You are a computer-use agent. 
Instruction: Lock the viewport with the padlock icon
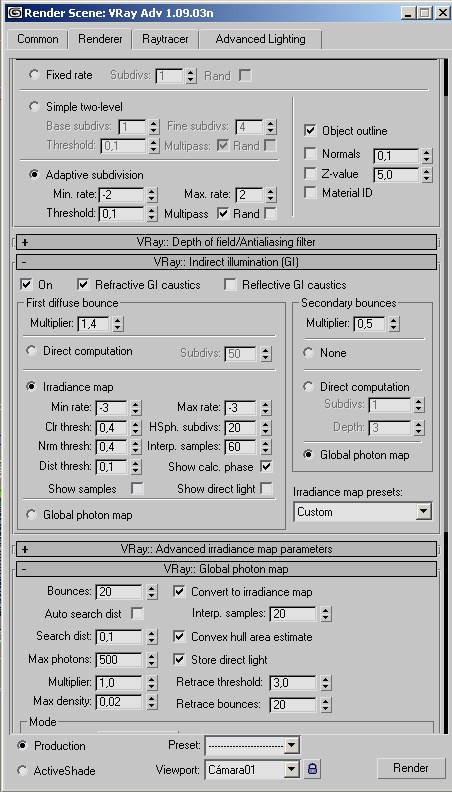point(313,769)
